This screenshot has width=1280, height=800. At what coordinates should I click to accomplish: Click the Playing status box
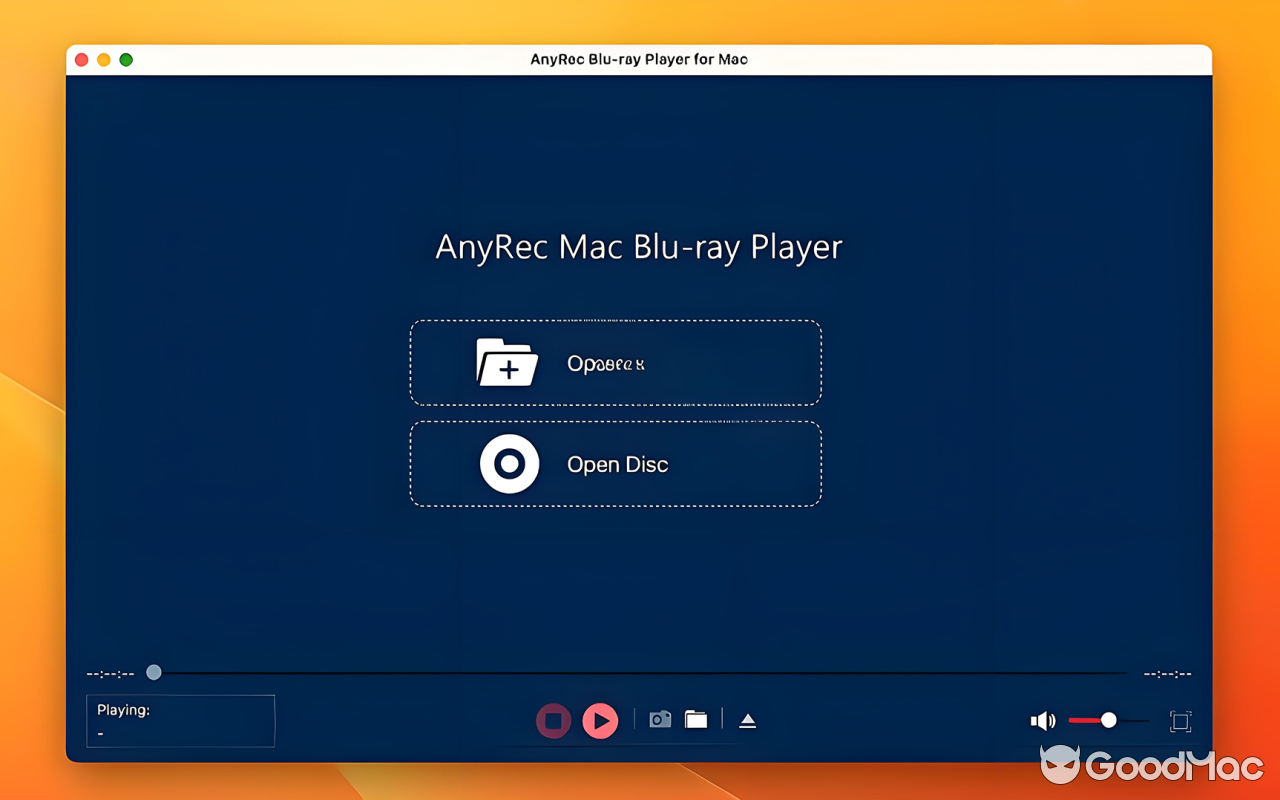pyautogui.click(x=180, y=720)
